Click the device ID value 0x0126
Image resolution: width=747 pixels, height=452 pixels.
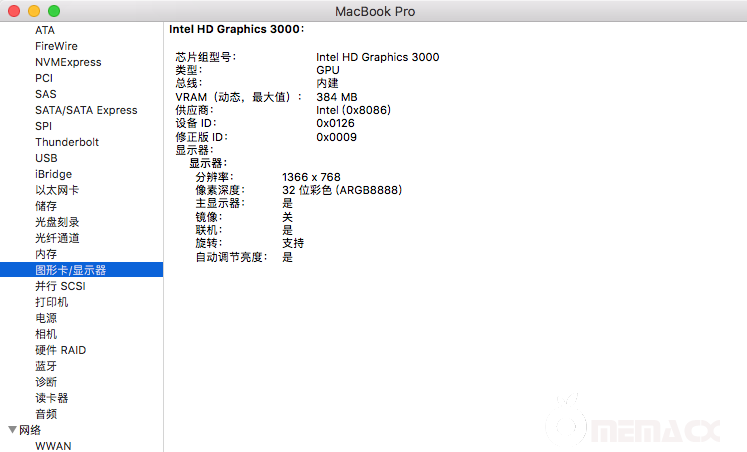click(x=335, y=123)
